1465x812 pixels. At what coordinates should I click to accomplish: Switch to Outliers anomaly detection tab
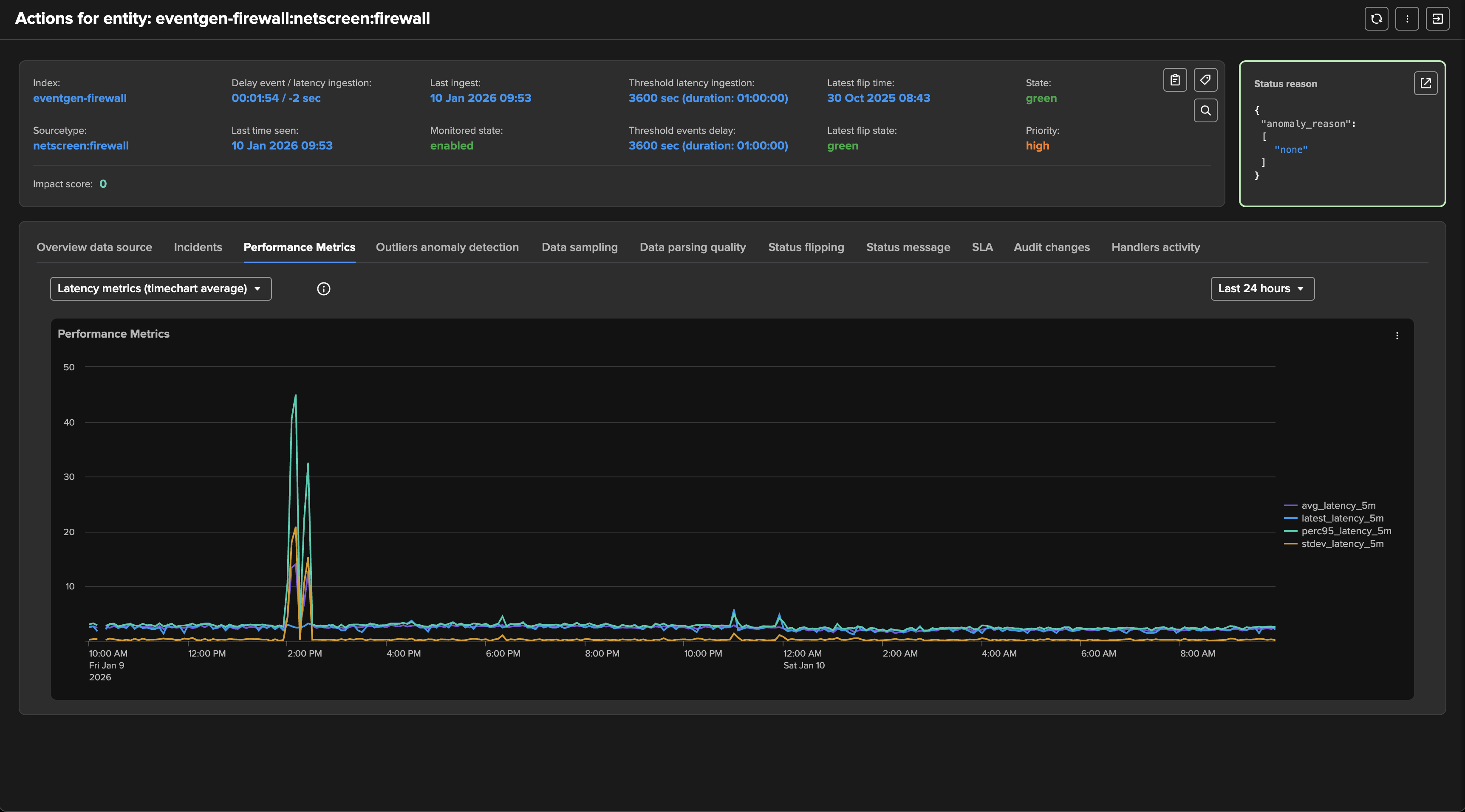pyautogui.click(x=447, y=247)
